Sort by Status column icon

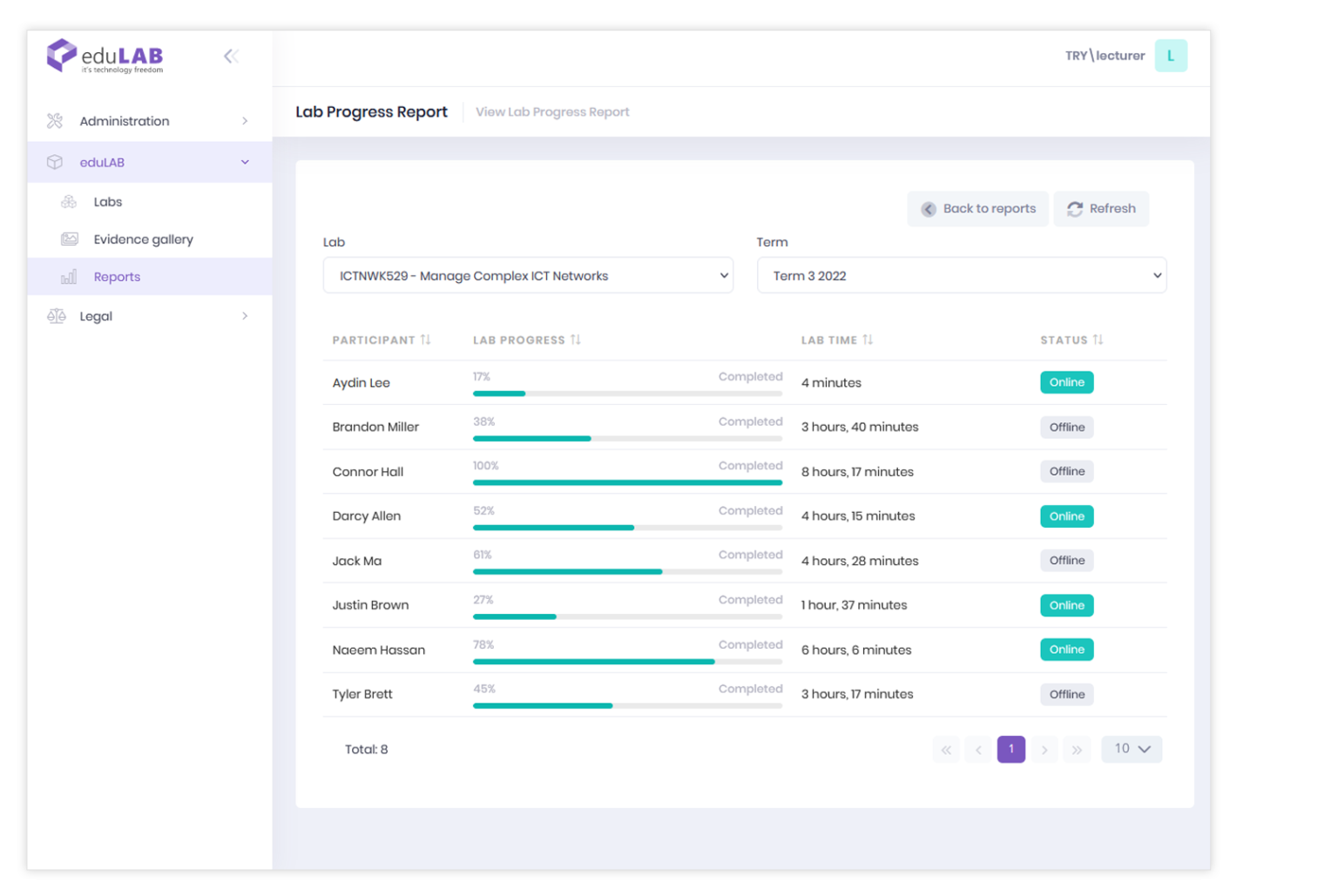click(x=1098, y=340)
